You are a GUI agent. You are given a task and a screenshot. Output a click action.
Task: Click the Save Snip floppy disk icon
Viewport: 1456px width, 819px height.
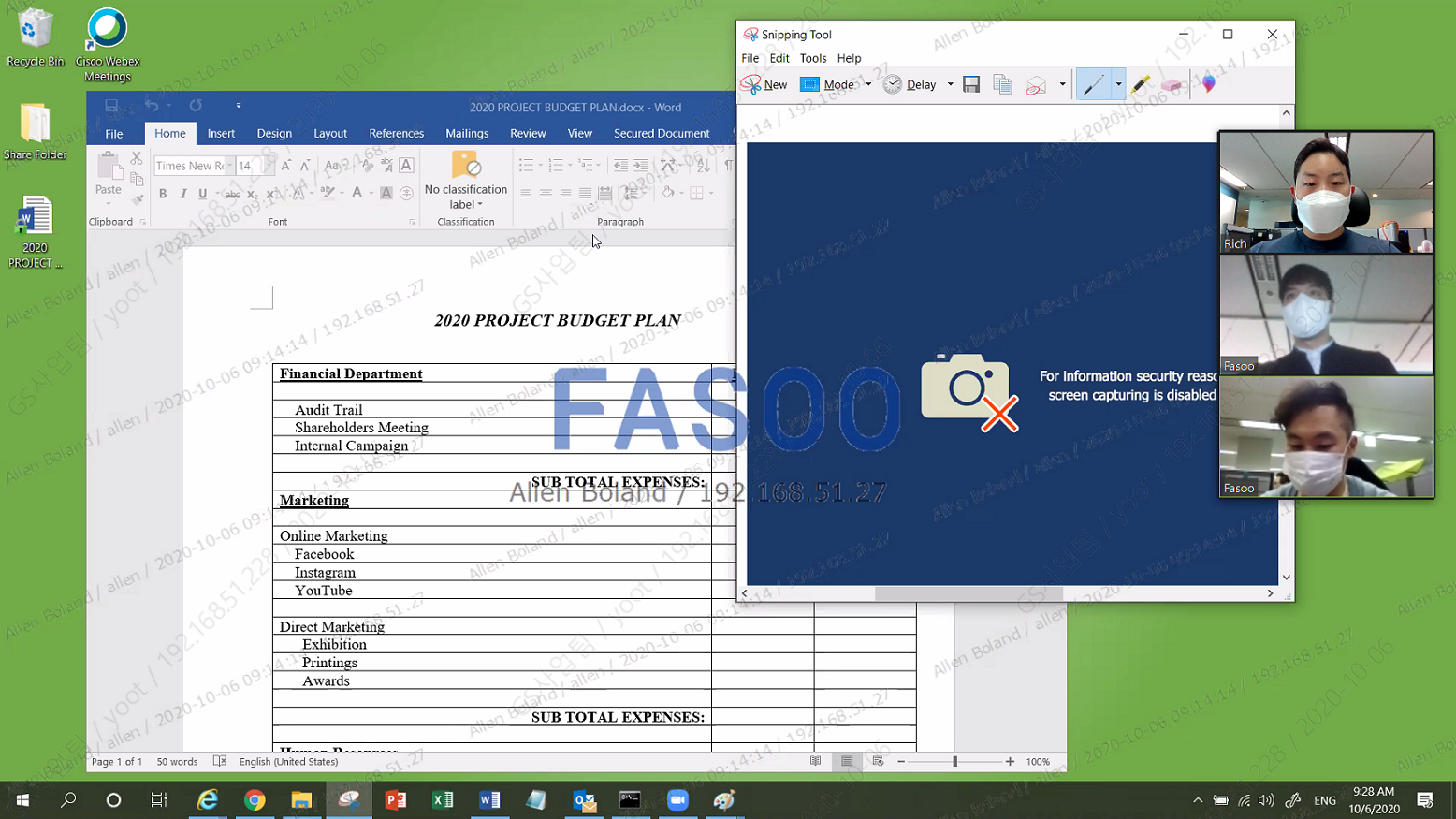(x=971, y=84)
